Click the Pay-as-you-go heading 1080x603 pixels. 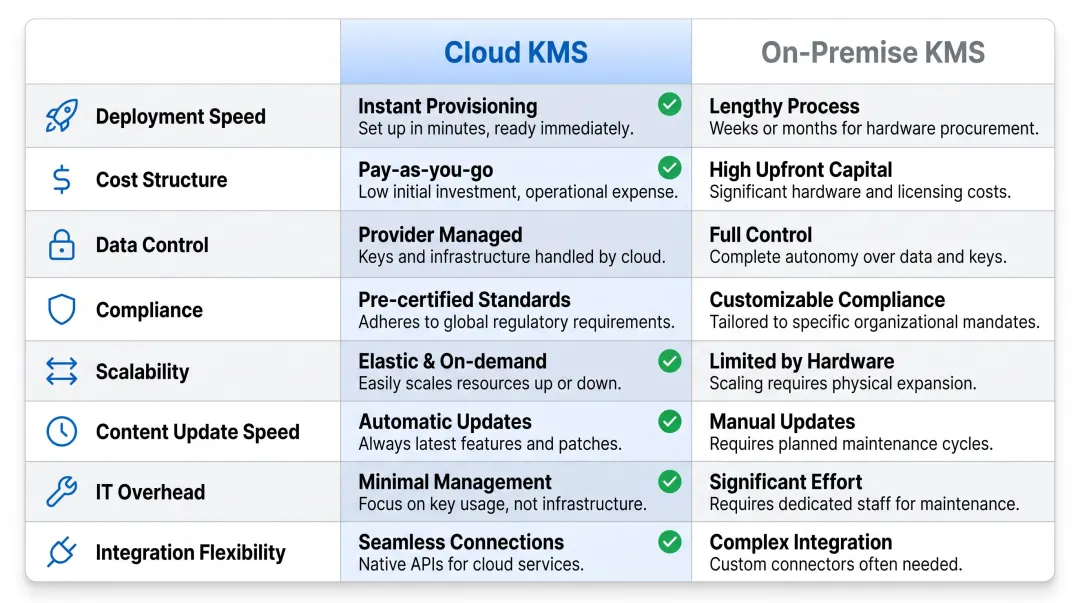426,170
